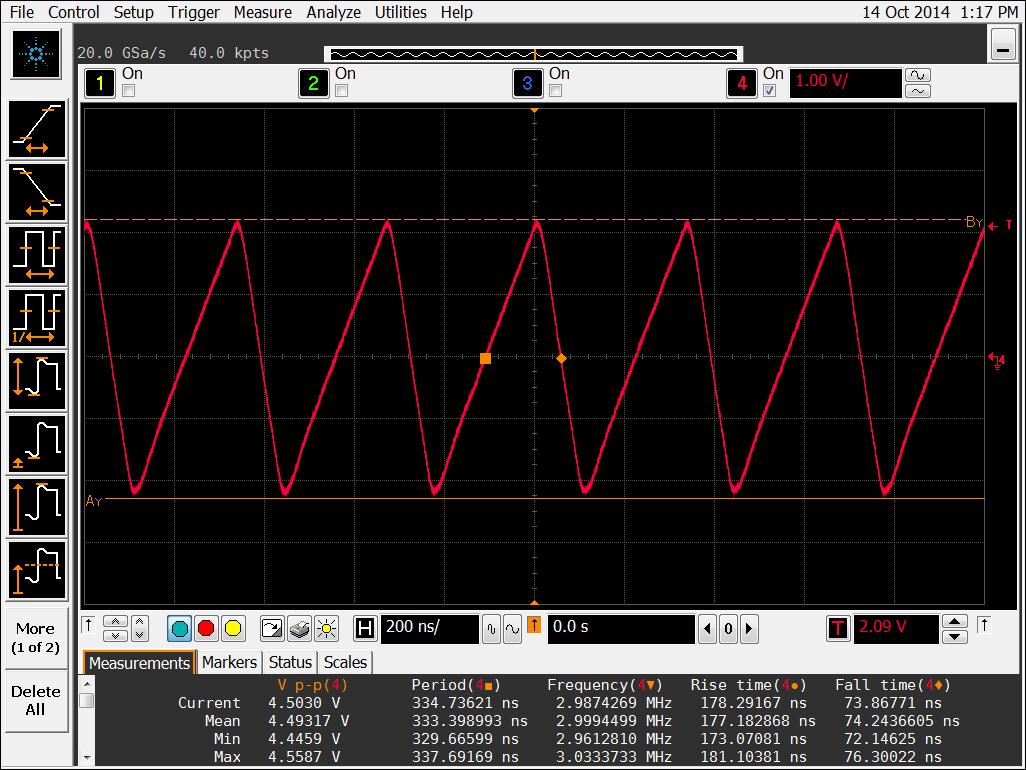Click the double chevron expand-collapse control
The width and height of the screenshot is (1026, 770).
(x=116, y=629)
